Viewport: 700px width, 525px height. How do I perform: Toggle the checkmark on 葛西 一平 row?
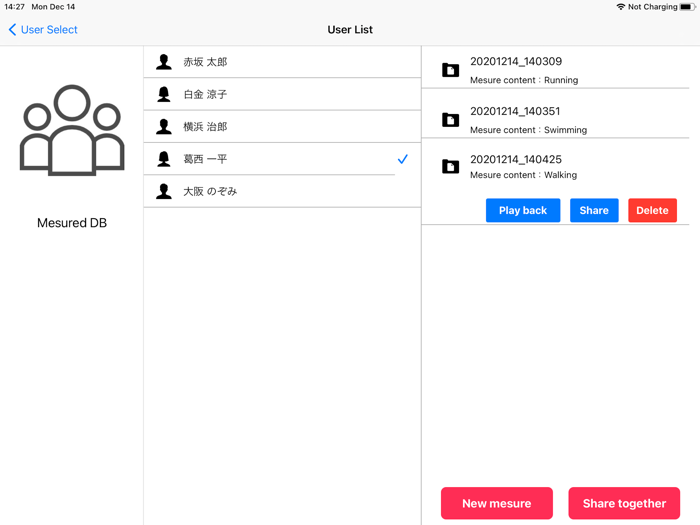coord(403,159)
